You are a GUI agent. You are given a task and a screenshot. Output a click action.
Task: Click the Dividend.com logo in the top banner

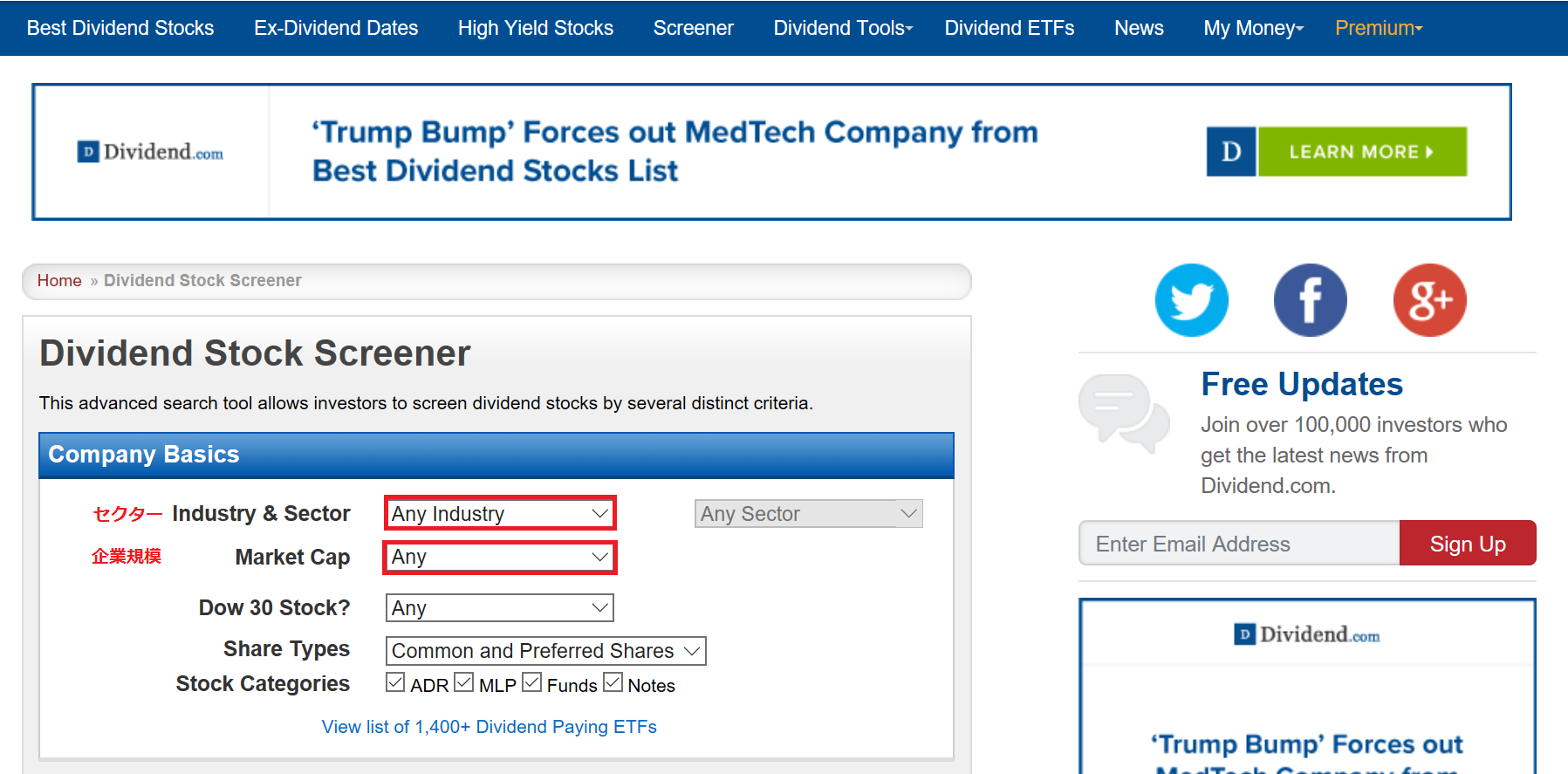150,152
